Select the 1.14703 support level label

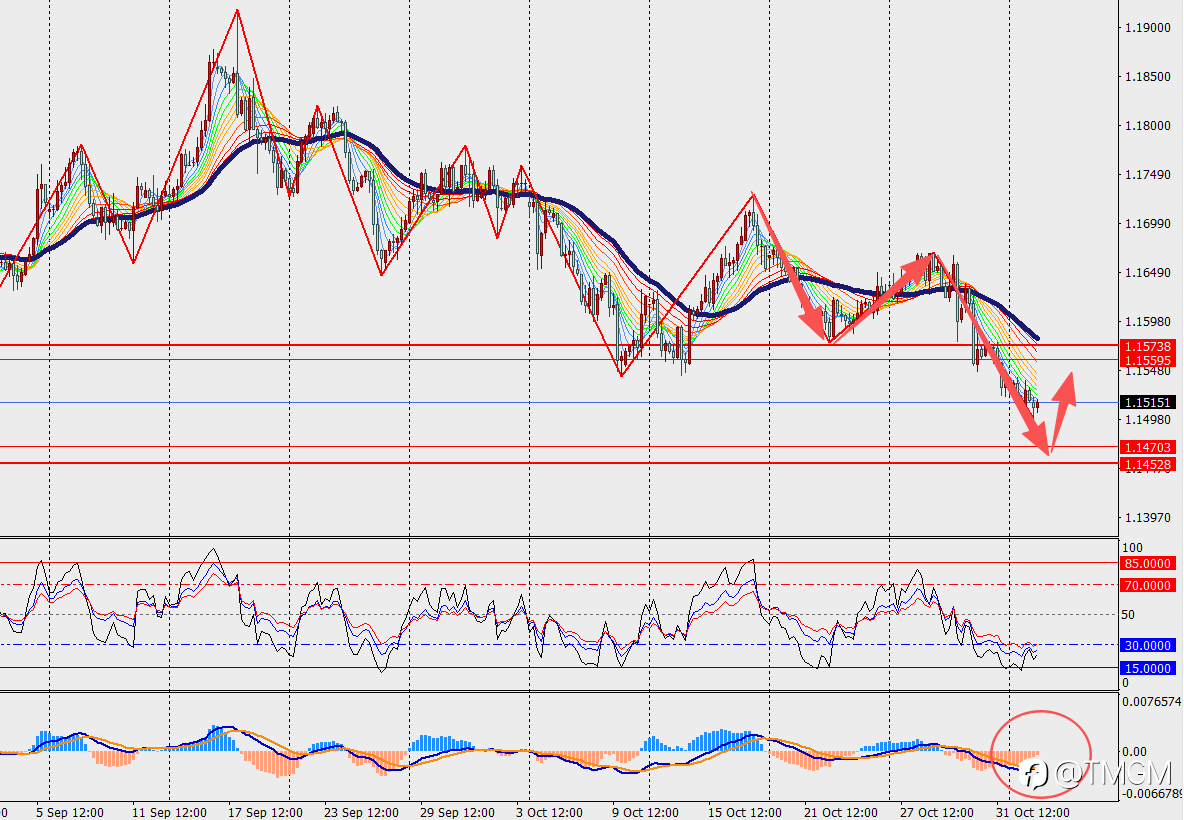(1148, 448)
